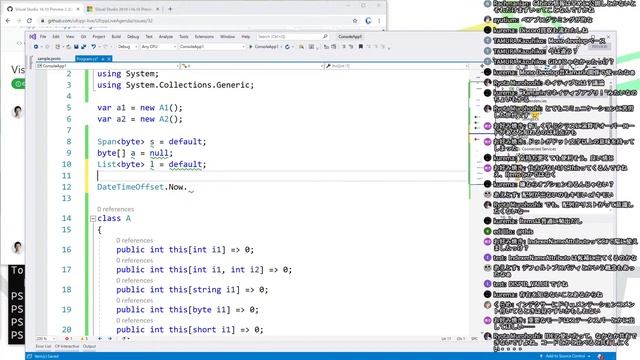Screen dimensions: 640x360
Task: Open the editor zoom level dropdown
Action: [46, 339]
